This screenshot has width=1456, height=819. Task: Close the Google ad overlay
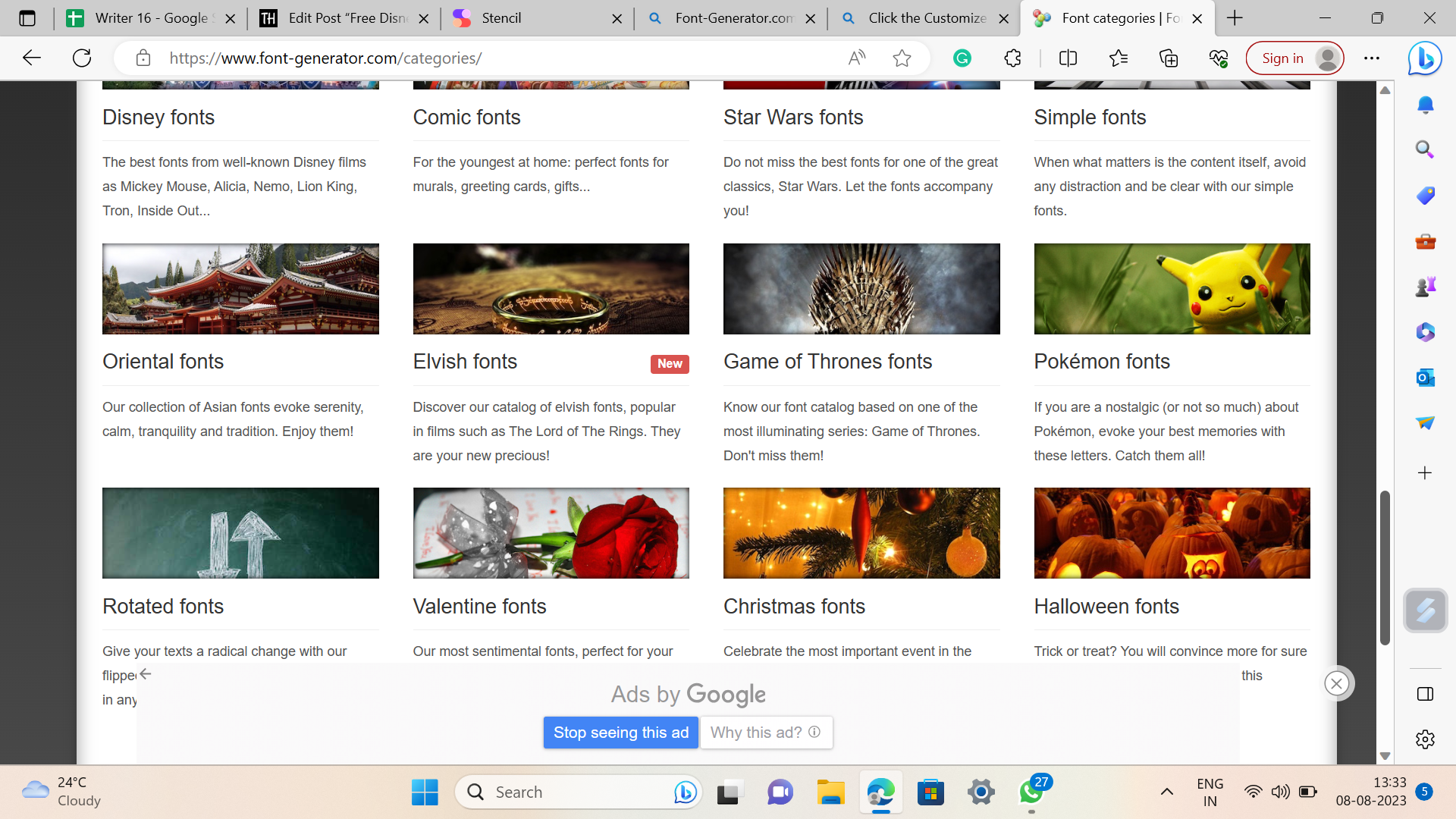[1336, 684]
